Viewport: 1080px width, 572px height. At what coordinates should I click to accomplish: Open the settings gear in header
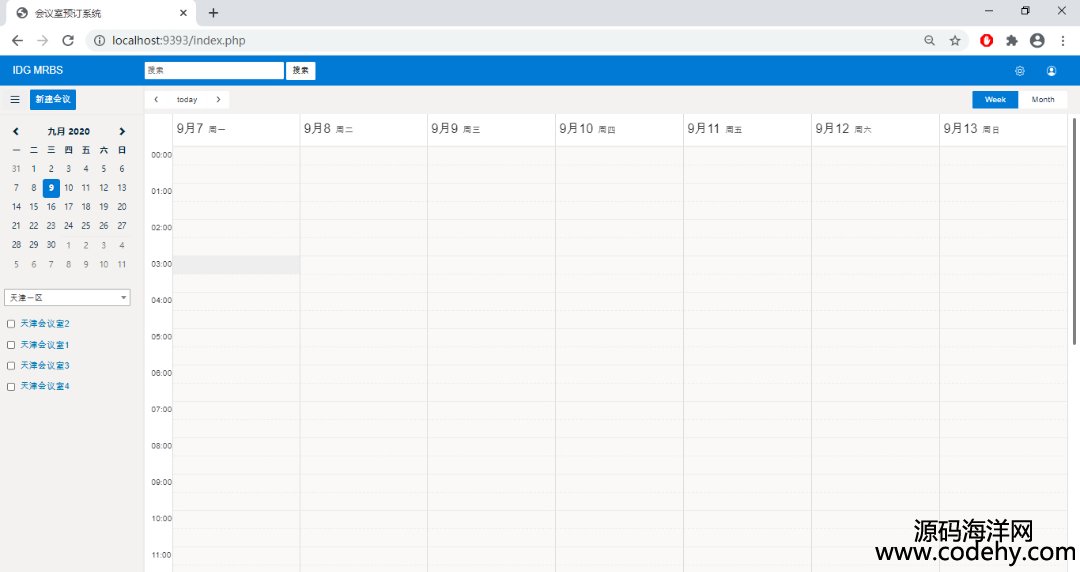1020,71
